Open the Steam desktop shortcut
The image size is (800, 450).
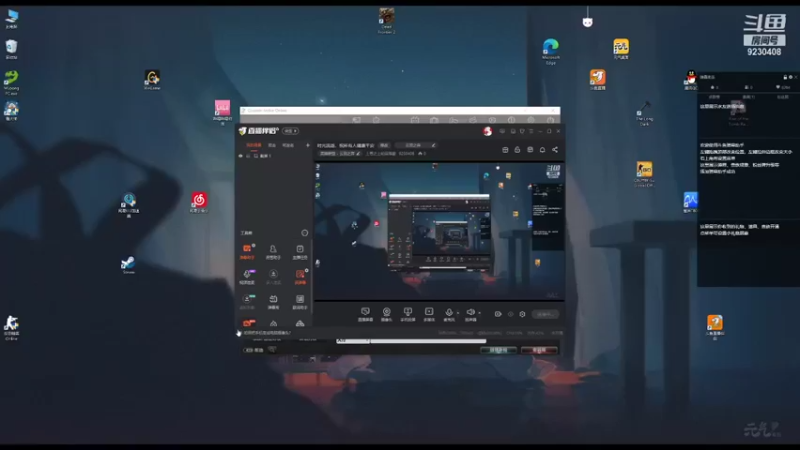tap(128, 265)
